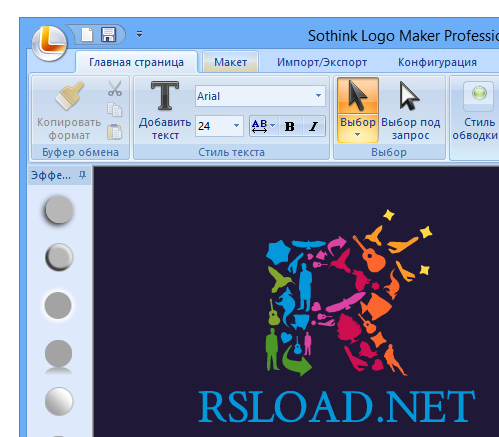Apply the second bevel effect sphere
This screenshot has width=499, height=437.
tap(59, 257)
